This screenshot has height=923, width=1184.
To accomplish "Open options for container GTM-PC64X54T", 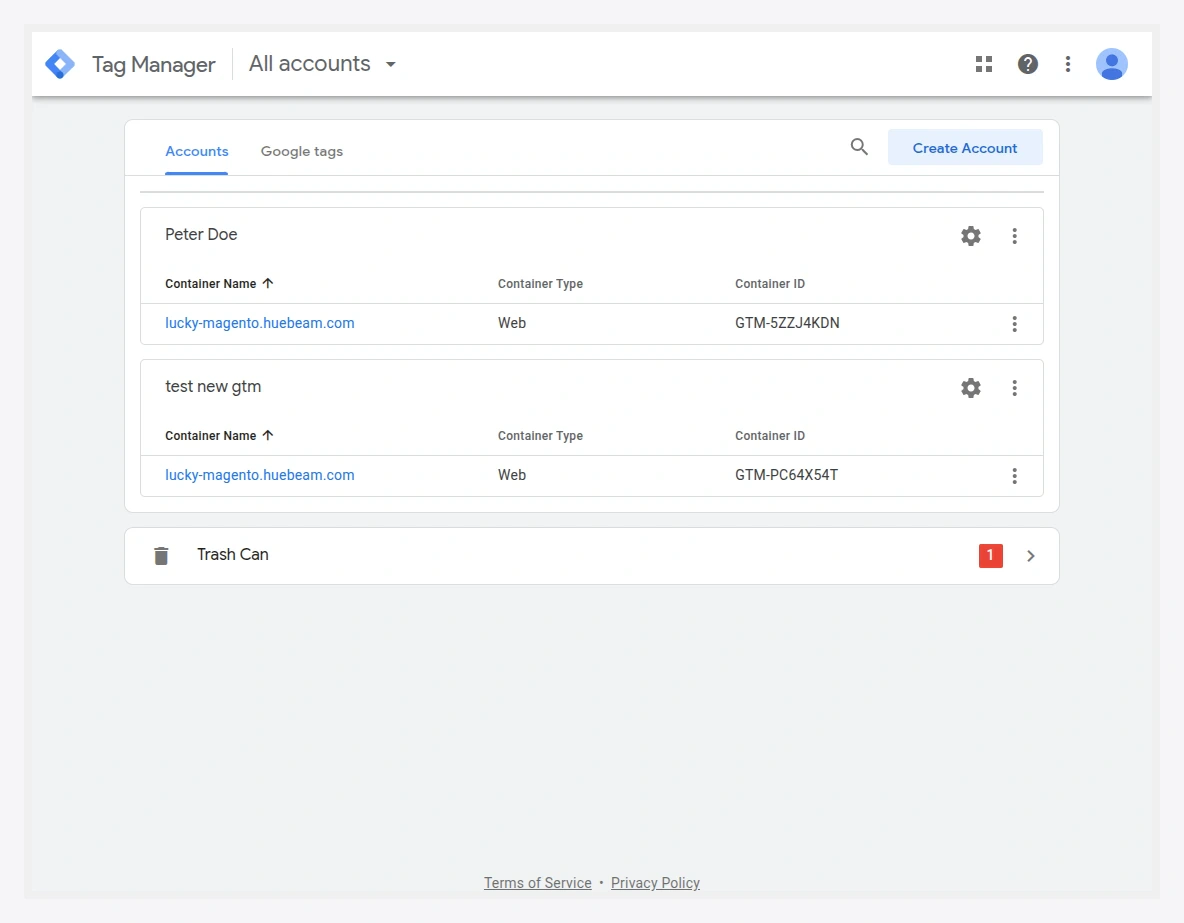I will tap(1014, 476).
